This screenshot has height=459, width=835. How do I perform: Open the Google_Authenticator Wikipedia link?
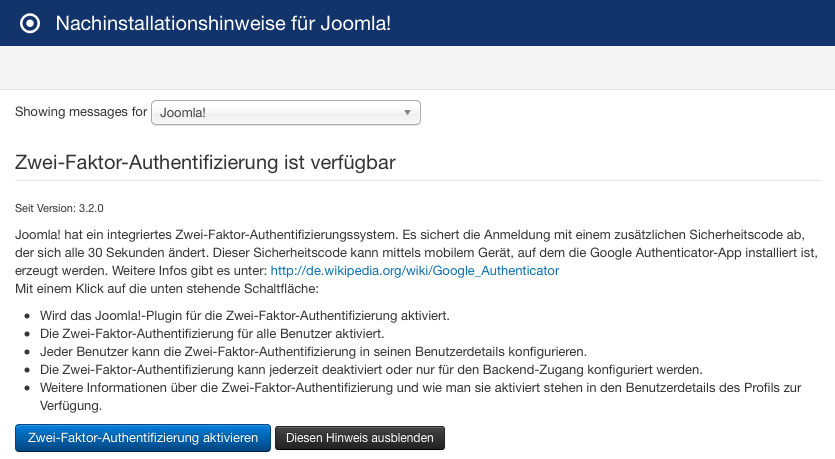(x=414, y=271)
